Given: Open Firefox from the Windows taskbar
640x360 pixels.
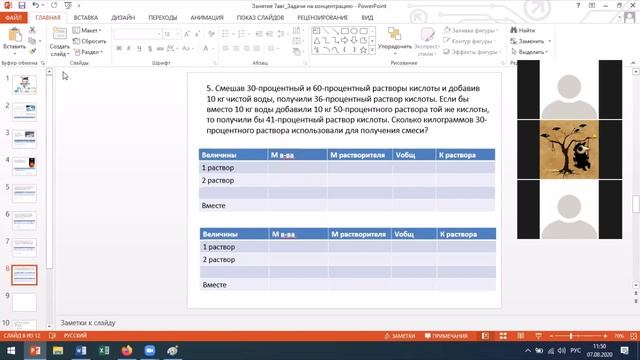Looking at the screenshot, I should coord(127,351).
